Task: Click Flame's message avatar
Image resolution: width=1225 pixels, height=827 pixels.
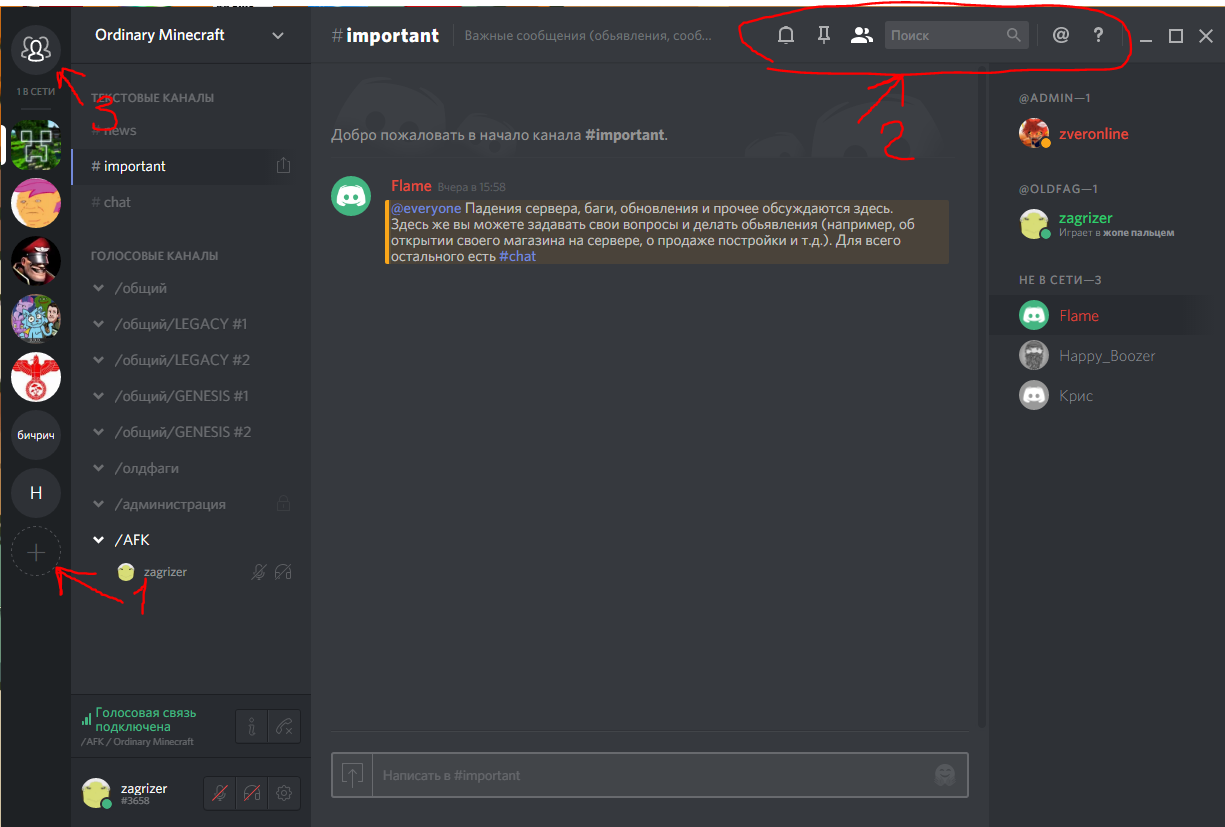Action: point(351,195)
